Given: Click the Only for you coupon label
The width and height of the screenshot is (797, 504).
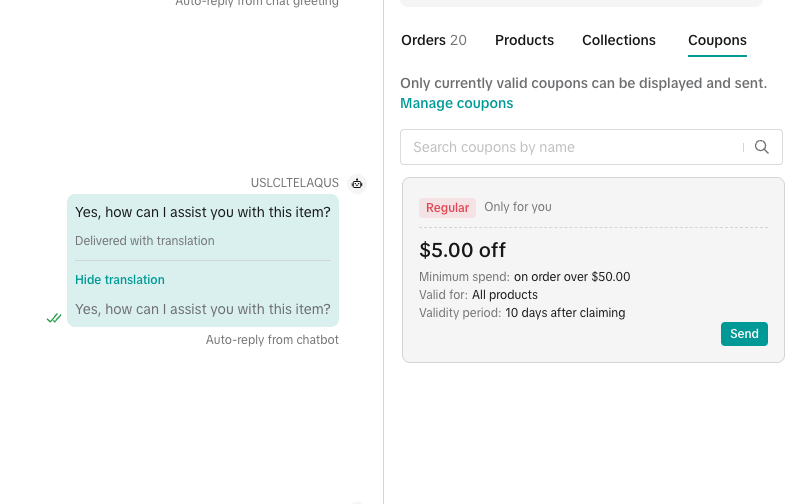Looking at the screenshot, I should (518, 207).
